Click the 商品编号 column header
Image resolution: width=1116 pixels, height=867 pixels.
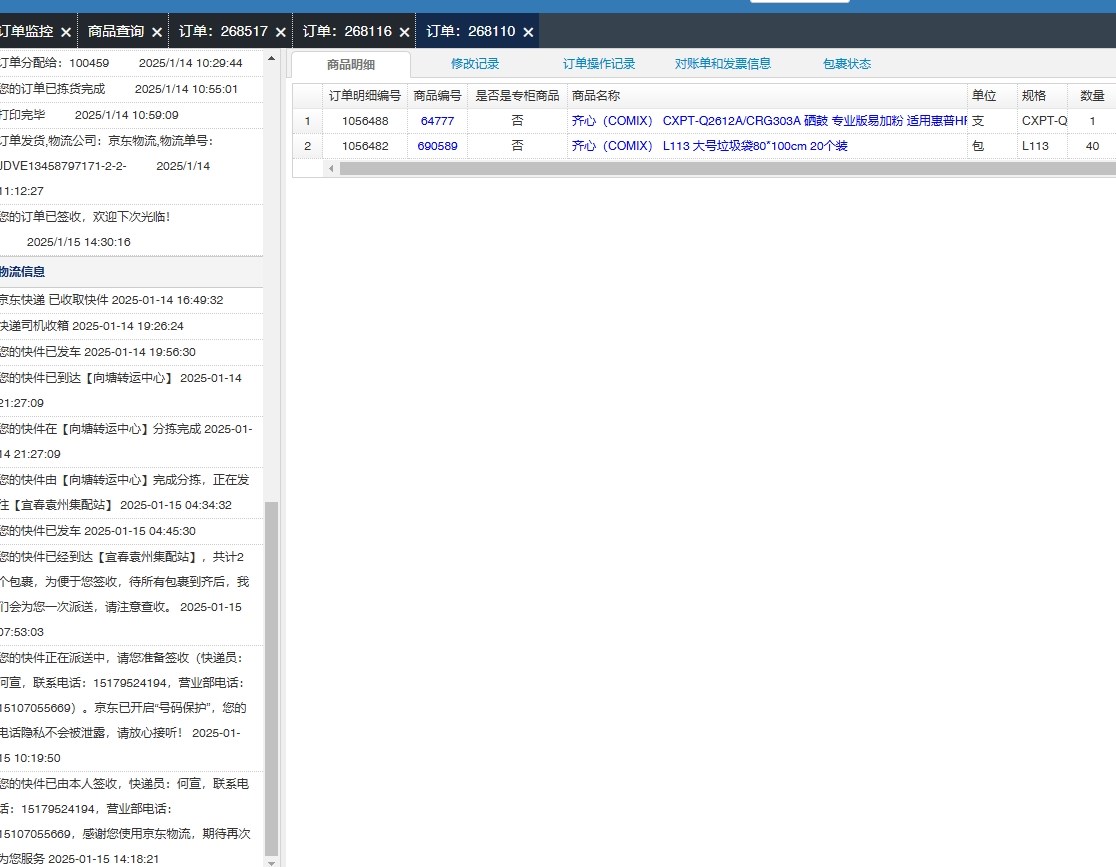coord(437,95)
